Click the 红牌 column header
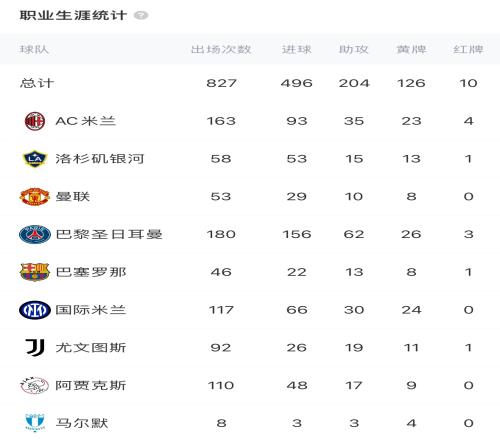 point(468,50)
